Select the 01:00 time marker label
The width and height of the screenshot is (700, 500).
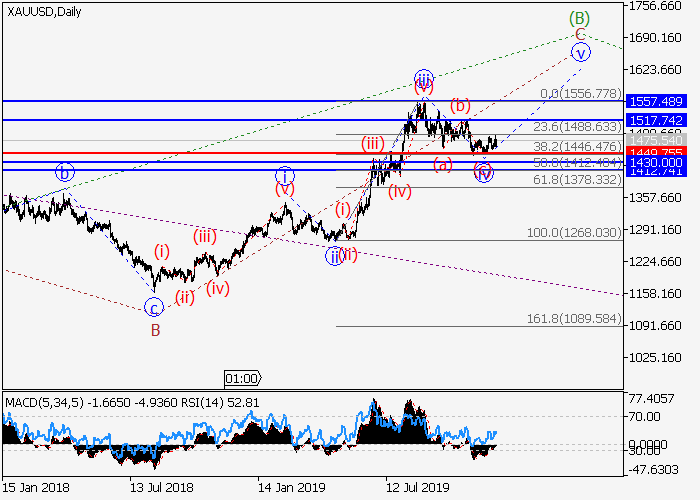(x=242, y=379)
